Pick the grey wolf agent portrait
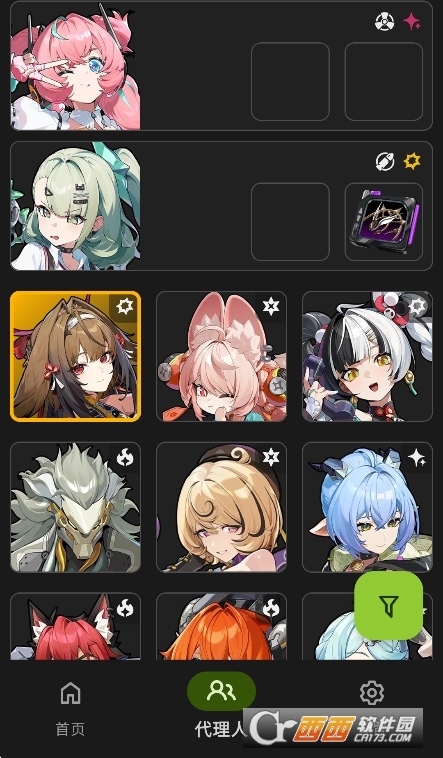 75,507
